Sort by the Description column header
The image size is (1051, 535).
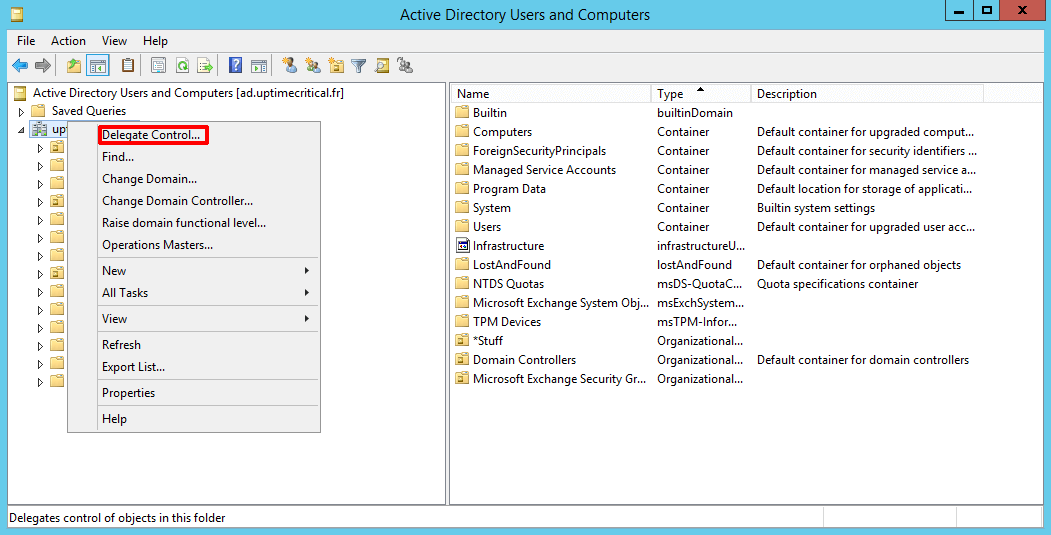pos(867,94)
